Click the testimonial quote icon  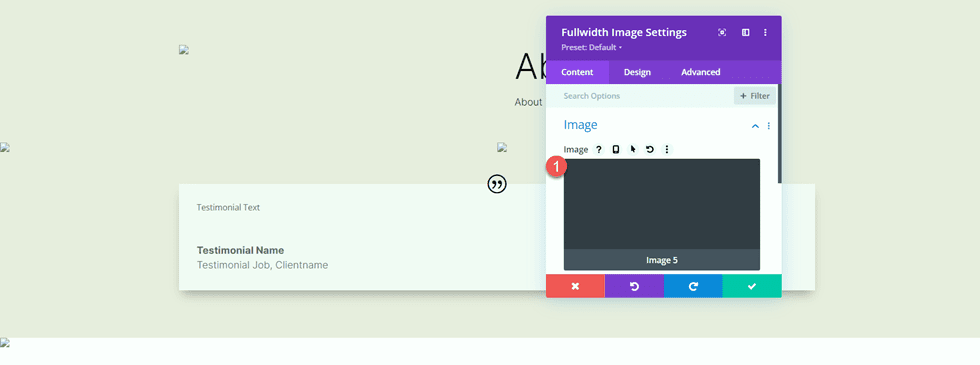[x=497, y=184]
